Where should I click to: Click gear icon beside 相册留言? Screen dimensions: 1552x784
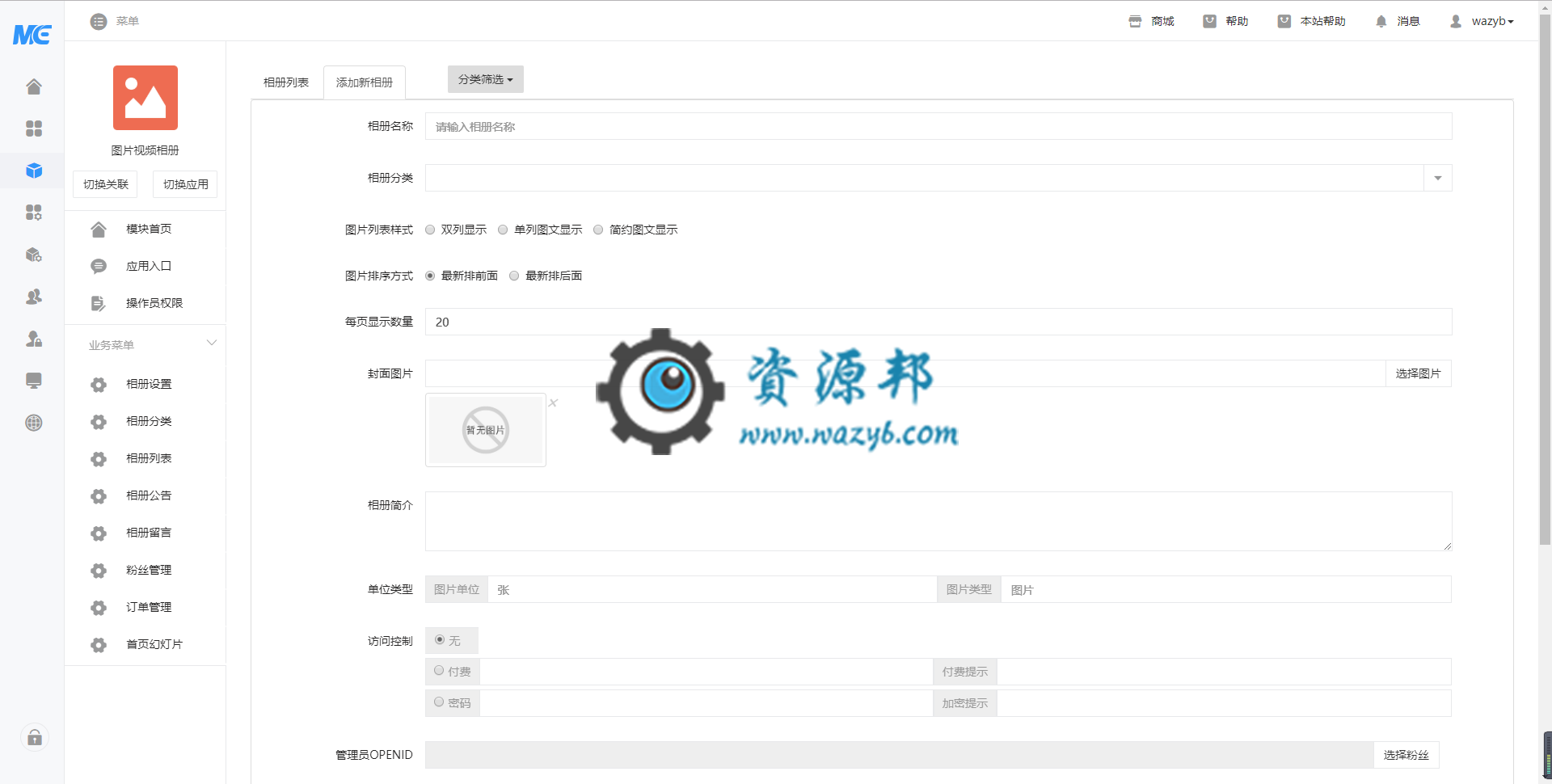coord(99,533)
